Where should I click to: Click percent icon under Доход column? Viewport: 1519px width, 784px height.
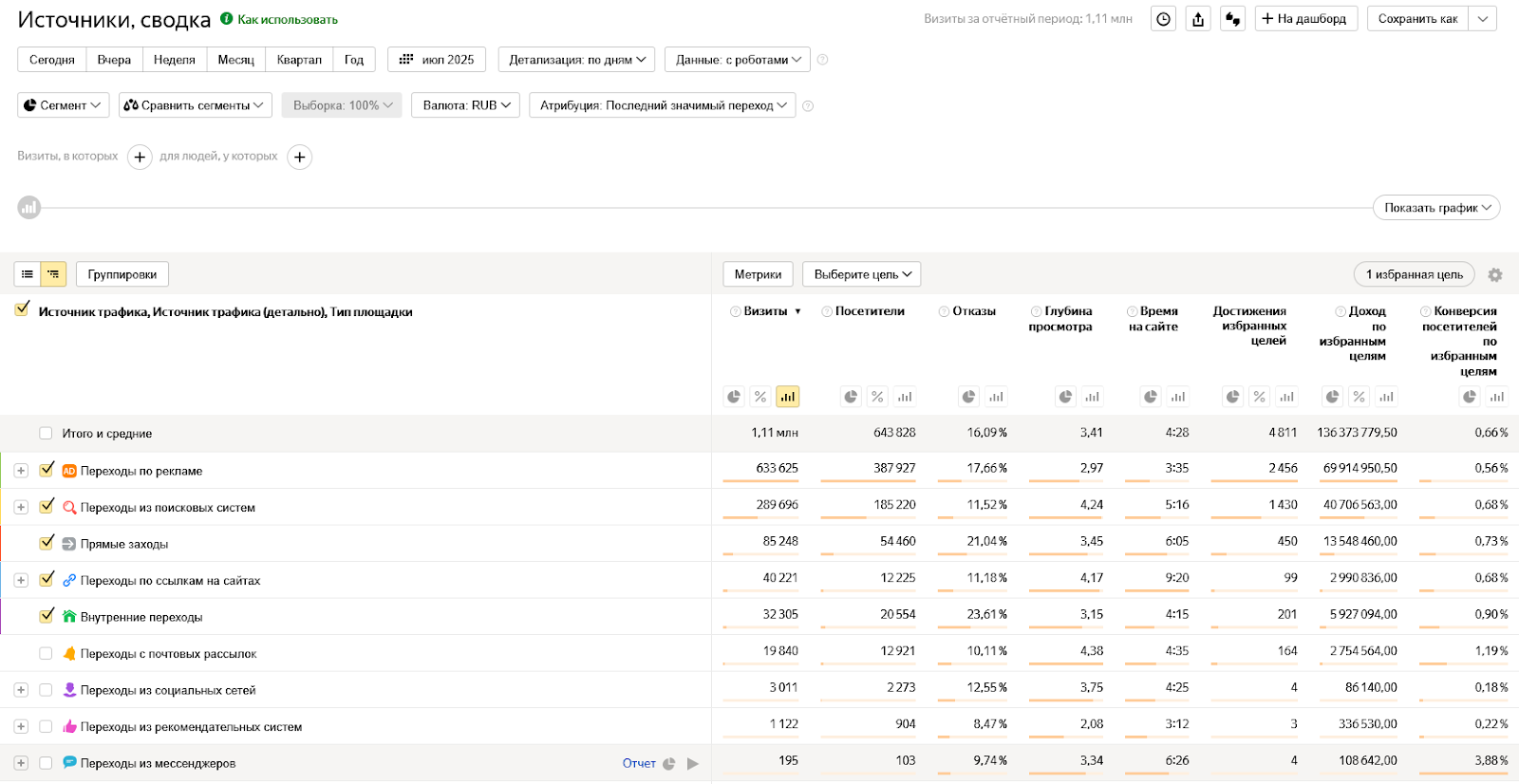pyautogui.click(x=1360, y=397)
